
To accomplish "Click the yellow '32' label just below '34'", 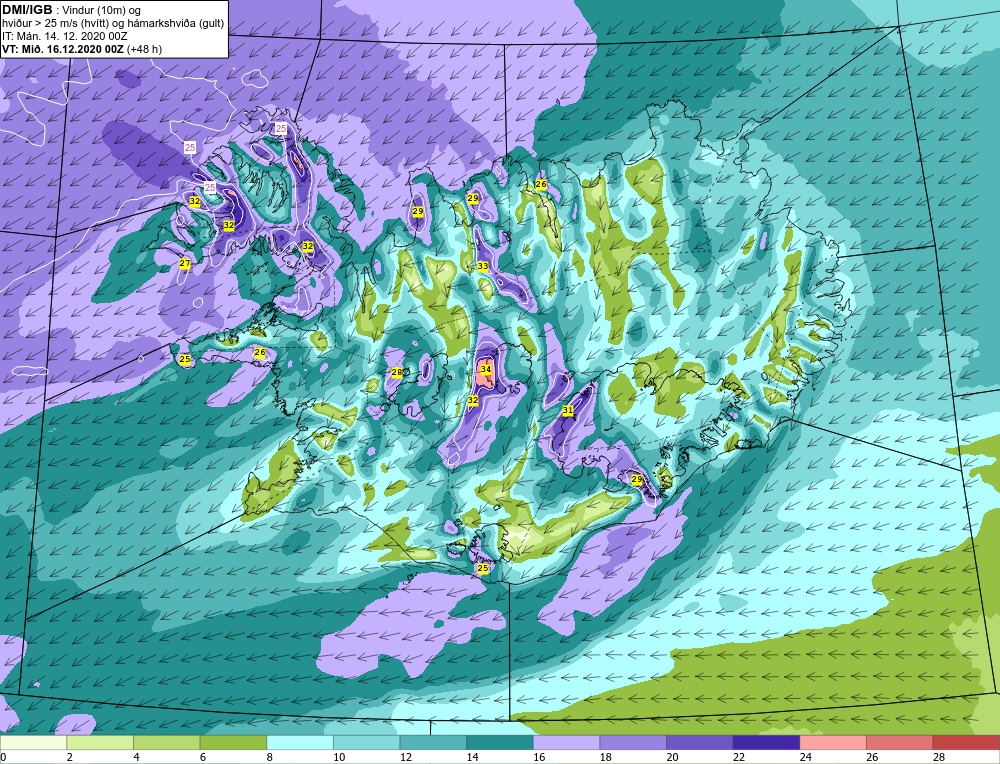I will pyautogui.click(x=473, y=400).
